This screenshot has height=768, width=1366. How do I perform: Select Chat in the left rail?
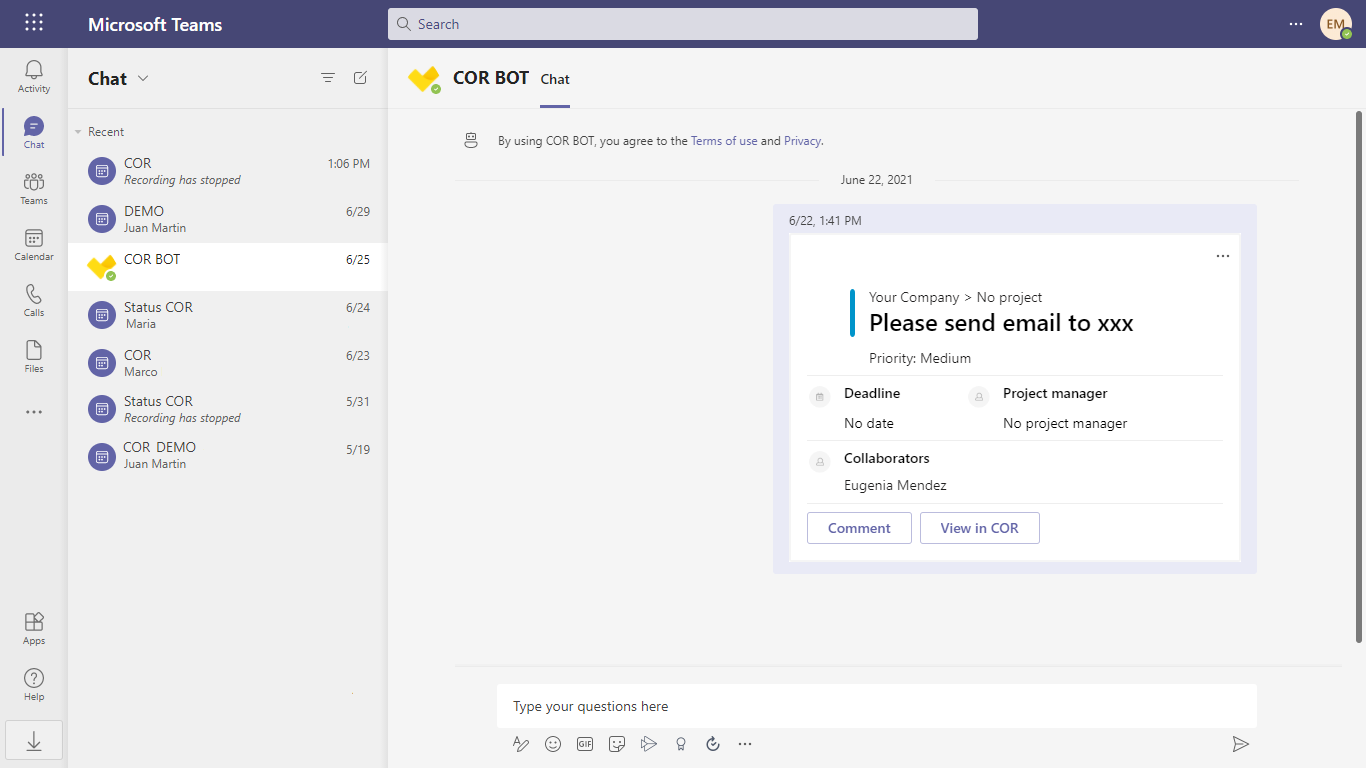point(34,132)
